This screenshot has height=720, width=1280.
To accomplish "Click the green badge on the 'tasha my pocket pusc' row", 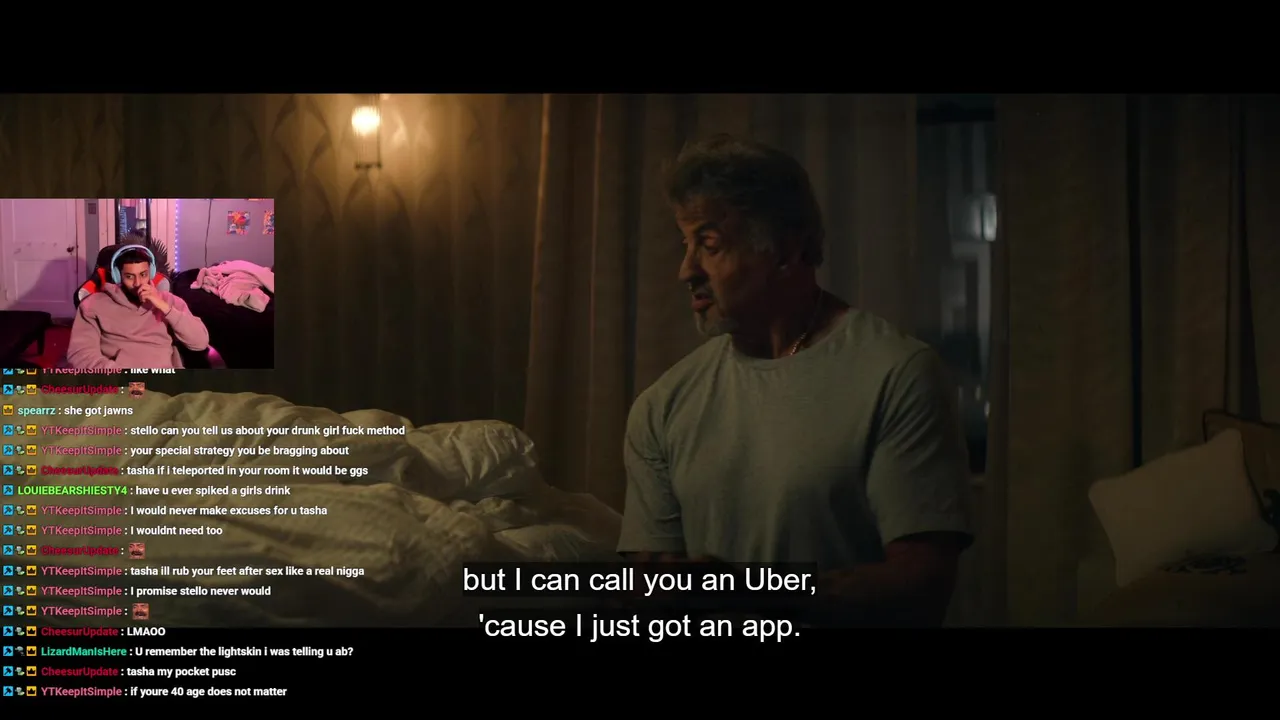I will point(20,671).
